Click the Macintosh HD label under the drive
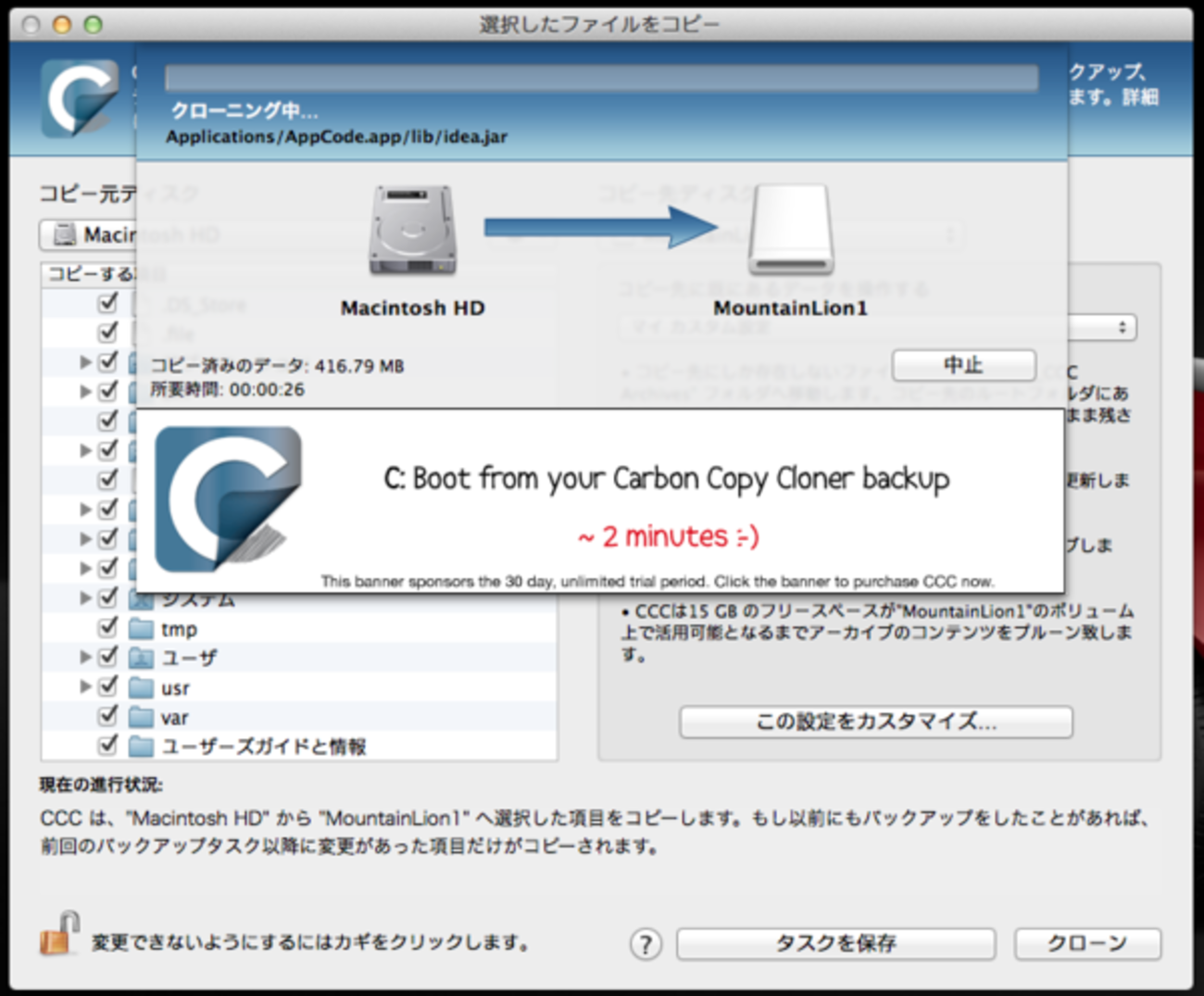The image size is (1204, 996). pos(413,309)
